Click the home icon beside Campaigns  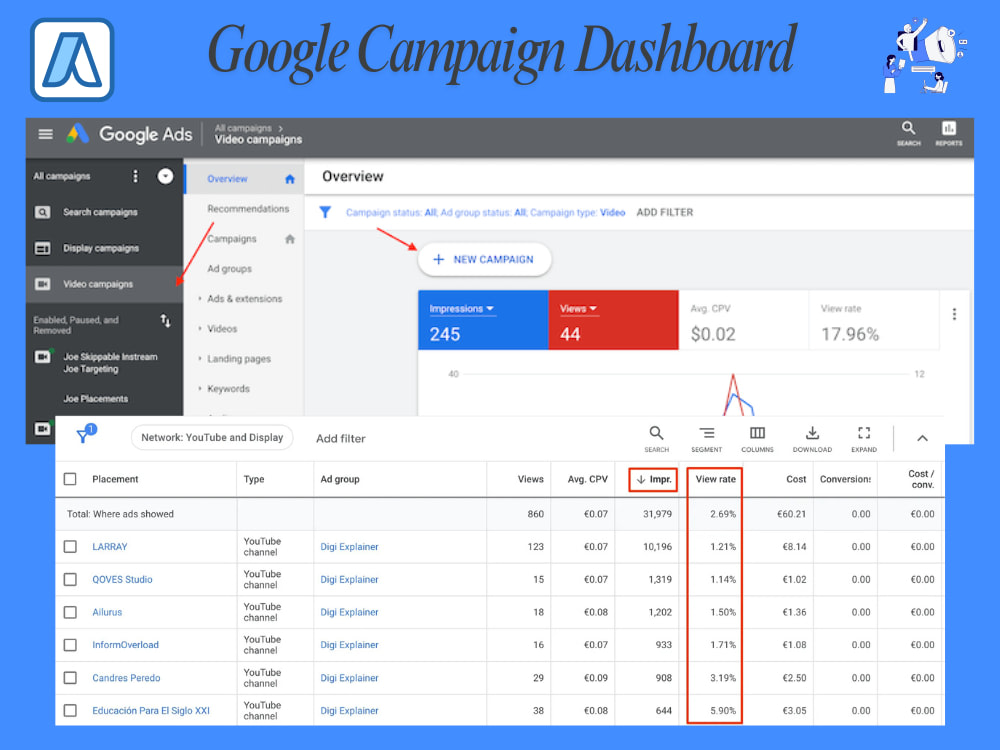click(290, 239)
